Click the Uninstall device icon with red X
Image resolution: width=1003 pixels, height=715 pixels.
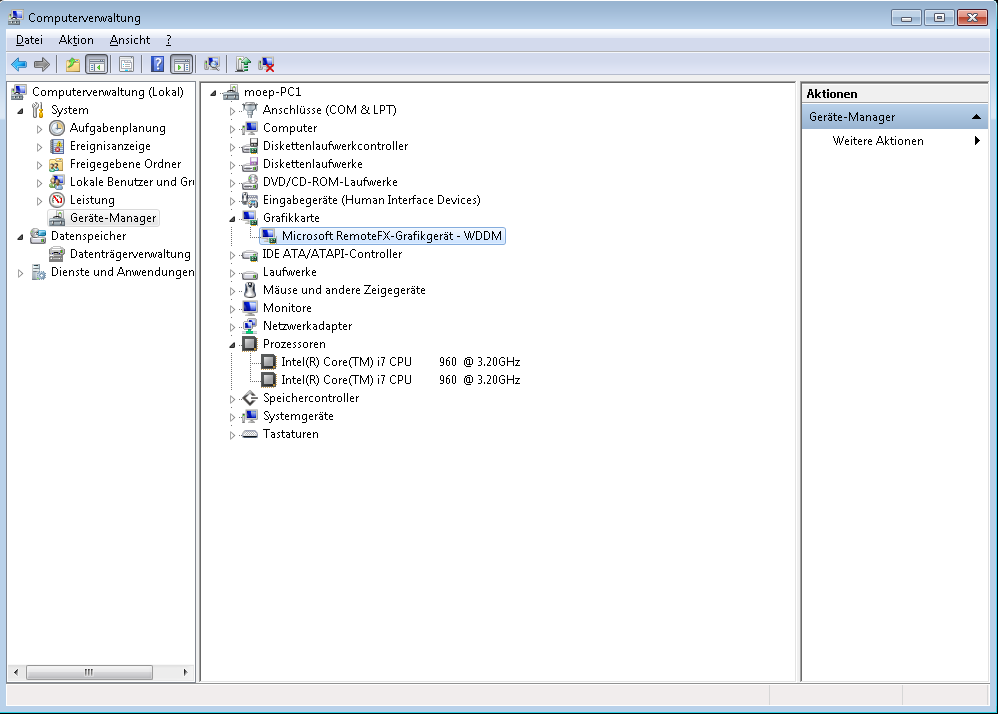(266, 65)
